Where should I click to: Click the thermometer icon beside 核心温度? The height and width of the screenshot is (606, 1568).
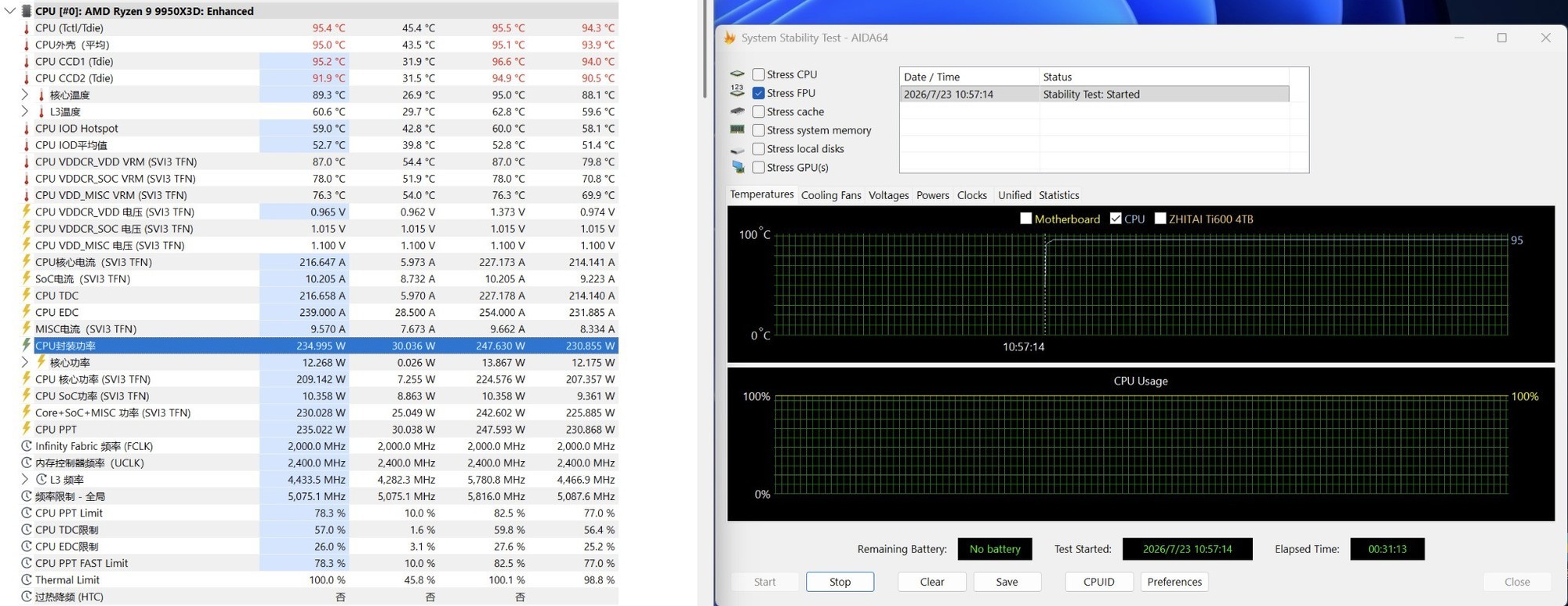click(41, 95)
